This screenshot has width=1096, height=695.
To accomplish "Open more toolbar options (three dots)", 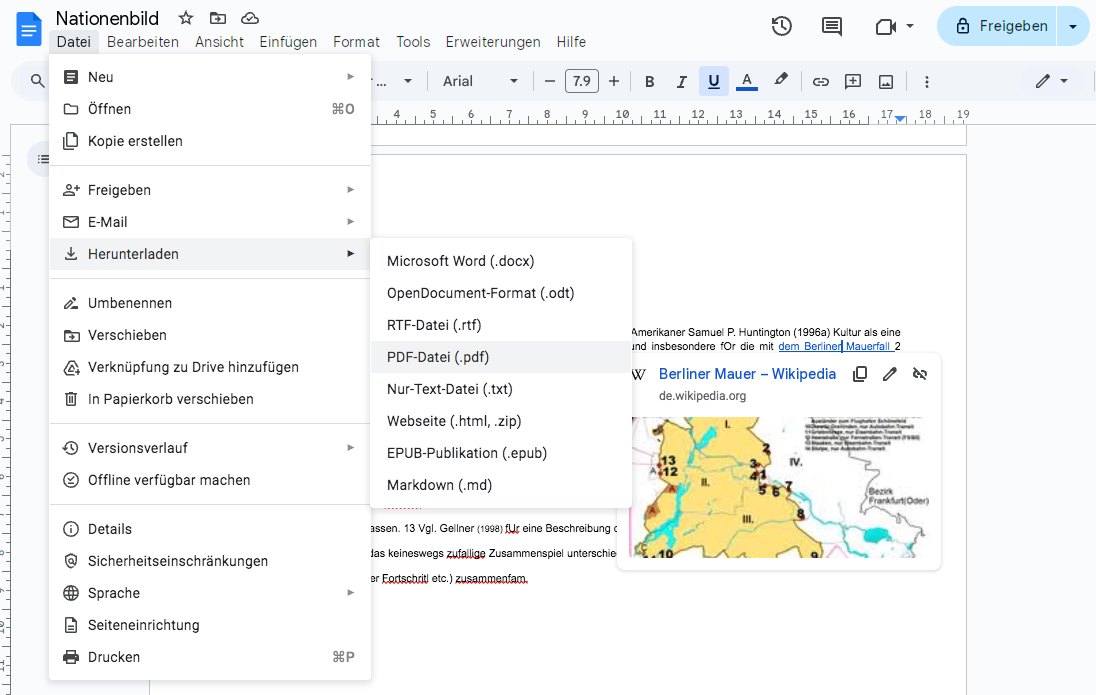I will 927,82.
